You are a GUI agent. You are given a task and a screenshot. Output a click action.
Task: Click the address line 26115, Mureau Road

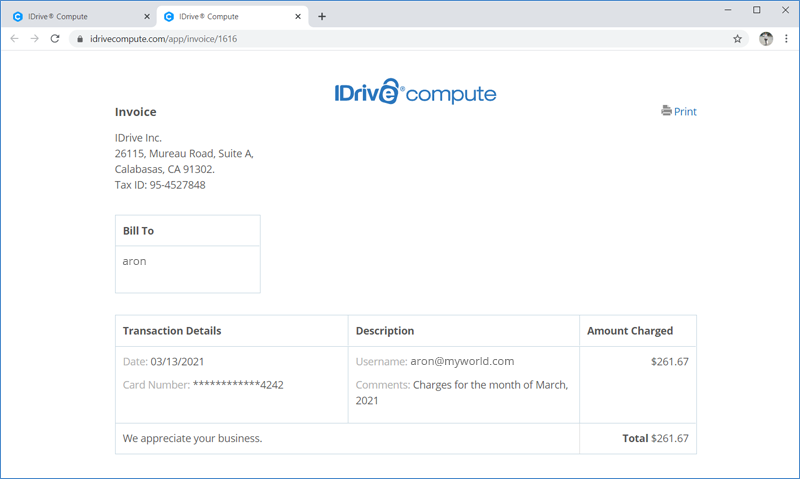pos(184,154)
